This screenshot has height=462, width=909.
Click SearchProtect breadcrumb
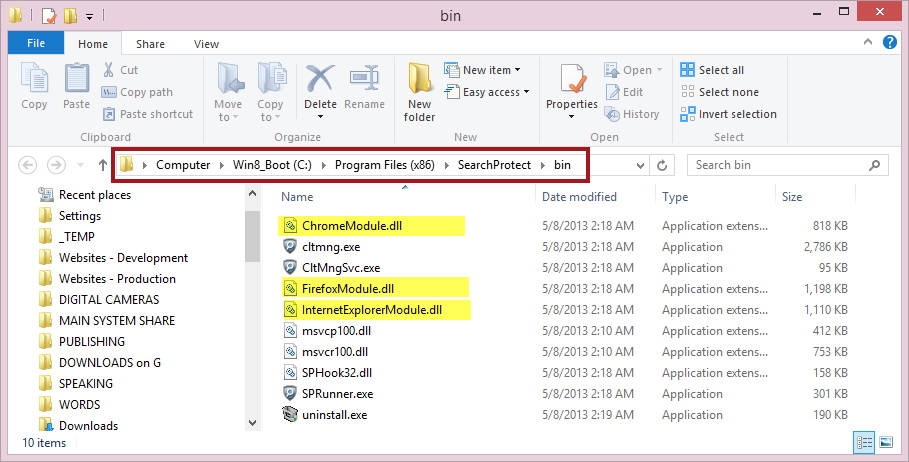pos(495,165)
